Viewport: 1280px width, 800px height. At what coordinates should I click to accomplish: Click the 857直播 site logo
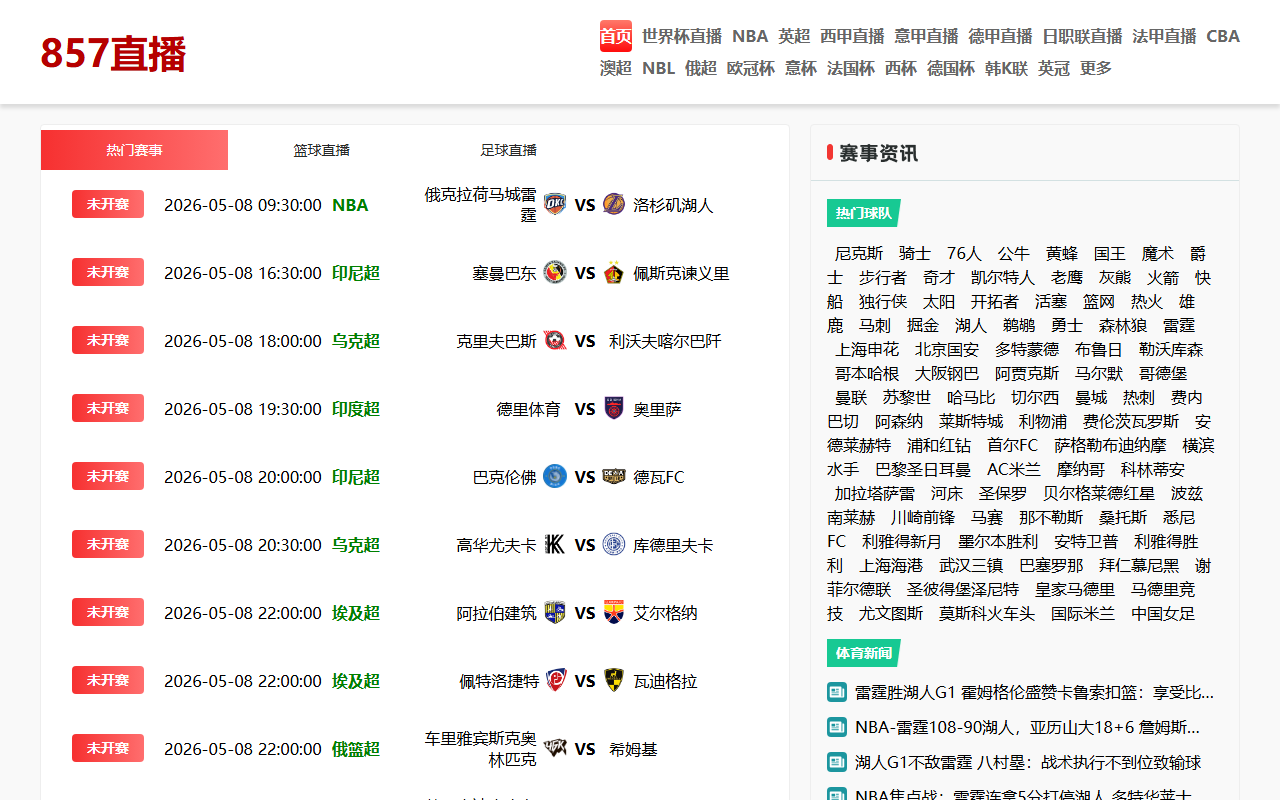(x=113, y=53)
